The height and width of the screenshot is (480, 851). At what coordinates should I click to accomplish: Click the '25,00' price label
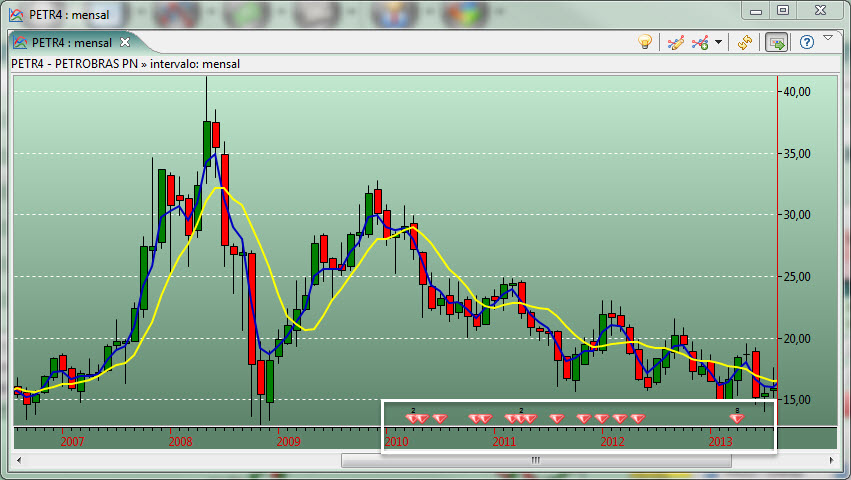pos(797,277)
